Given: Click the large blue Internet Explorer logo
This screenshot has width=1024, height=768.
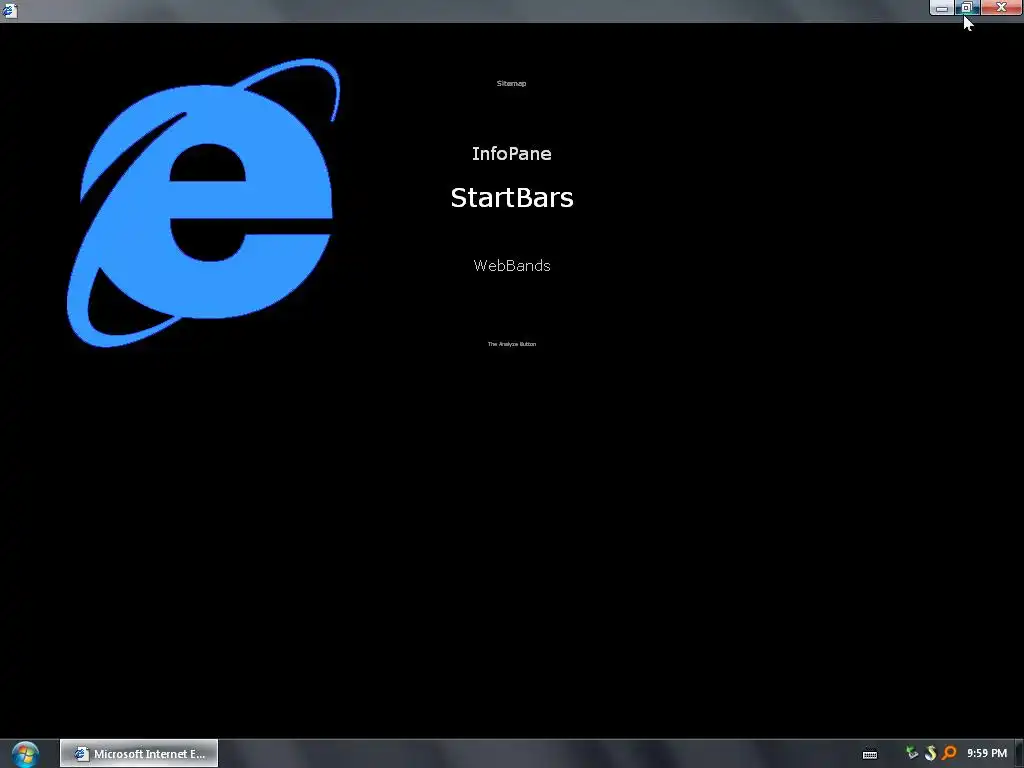Looking at the screenshot, I should click(x=204, y=202).
